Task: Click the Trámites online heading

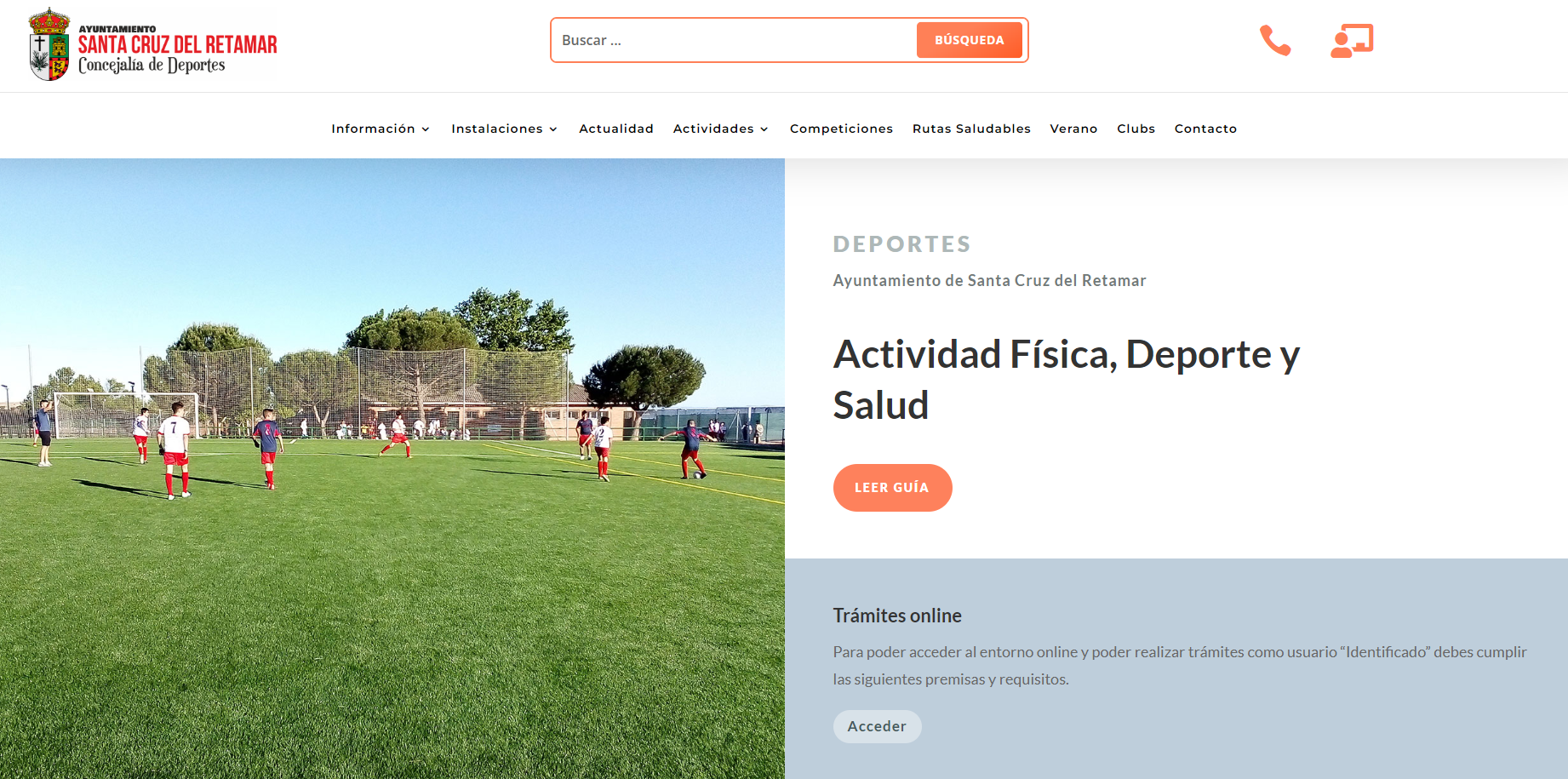Action: click(897, 616)
